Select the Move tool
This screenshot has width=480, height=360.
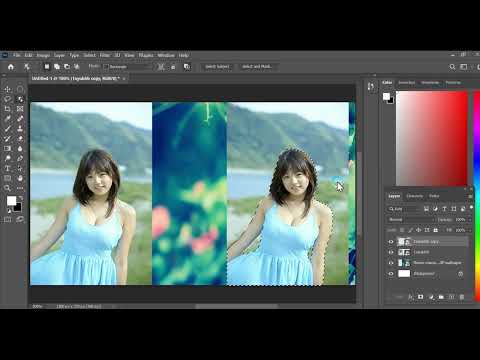point(8,89)
